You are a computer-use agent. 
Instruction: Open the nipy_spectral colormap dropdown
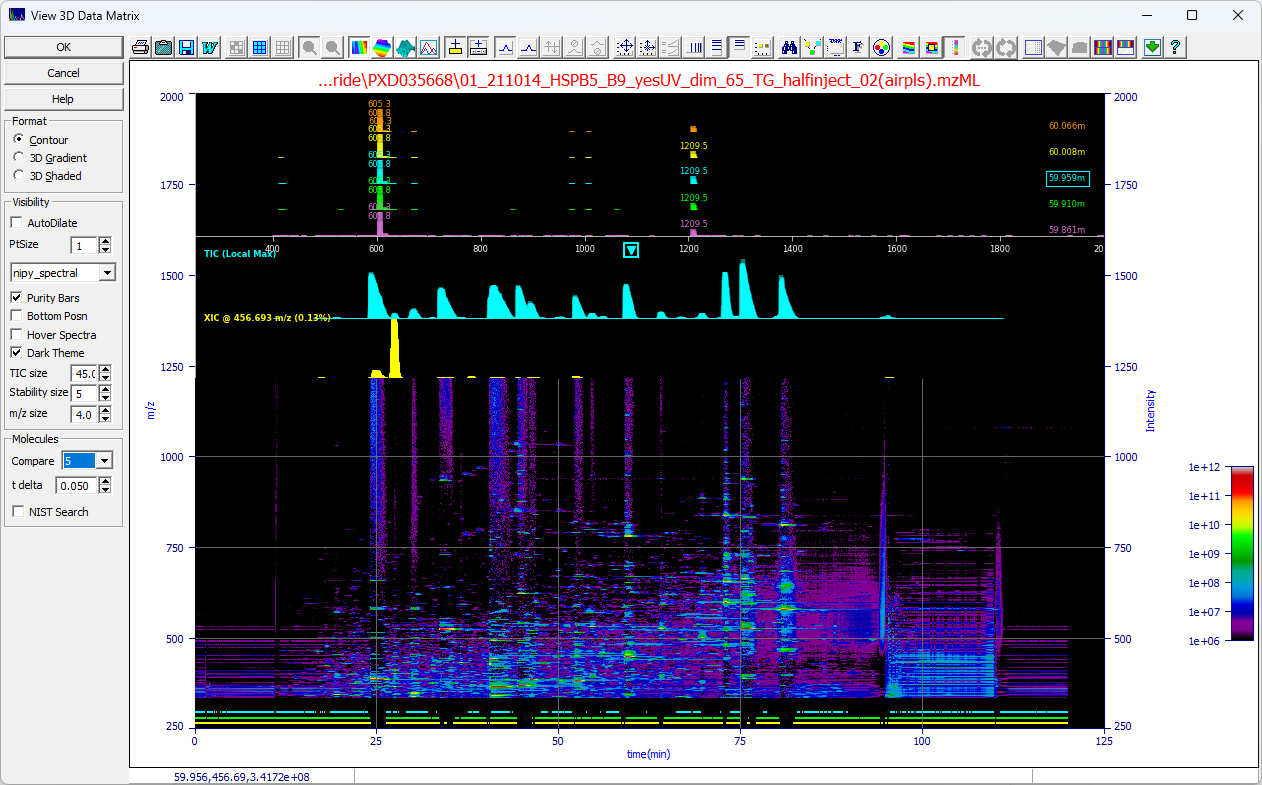[x=107, y=272]
